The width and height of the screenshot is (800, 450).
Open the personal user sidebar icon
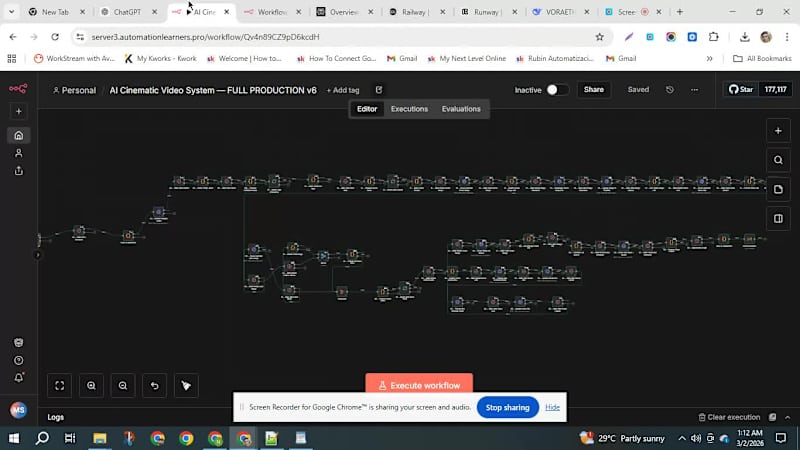pos(18,153)
